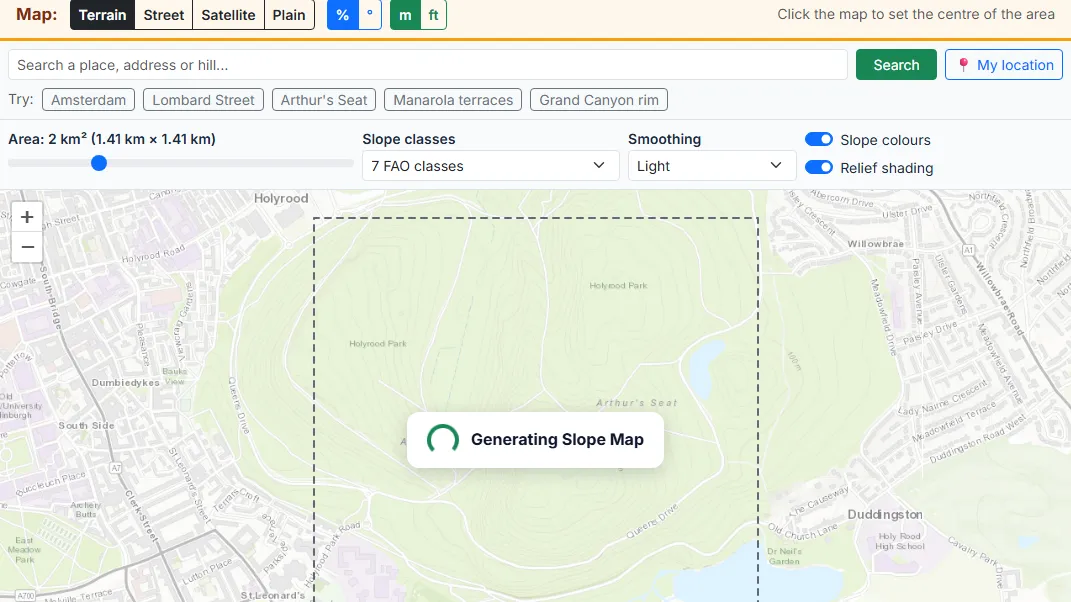Click the Dumbiedykes map label
Image resolution: width=1071 pixels, height=602 pixels.
[x=126, y=383]
